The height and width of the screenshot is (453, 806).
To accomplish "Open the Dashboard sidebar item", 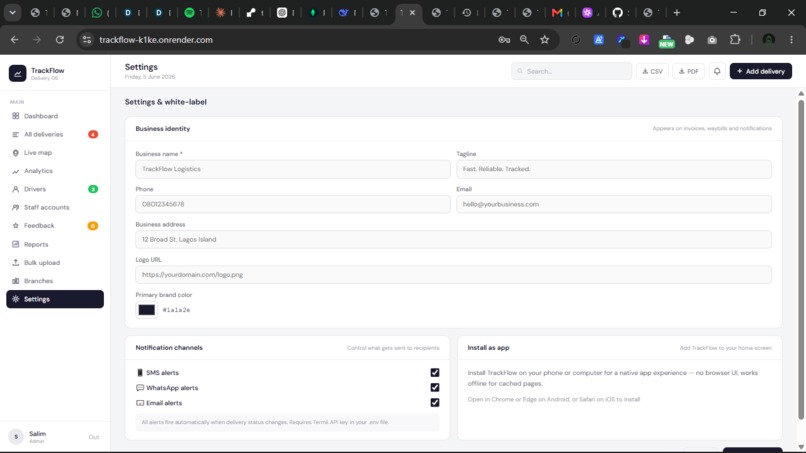I will (x=54, y=116).
